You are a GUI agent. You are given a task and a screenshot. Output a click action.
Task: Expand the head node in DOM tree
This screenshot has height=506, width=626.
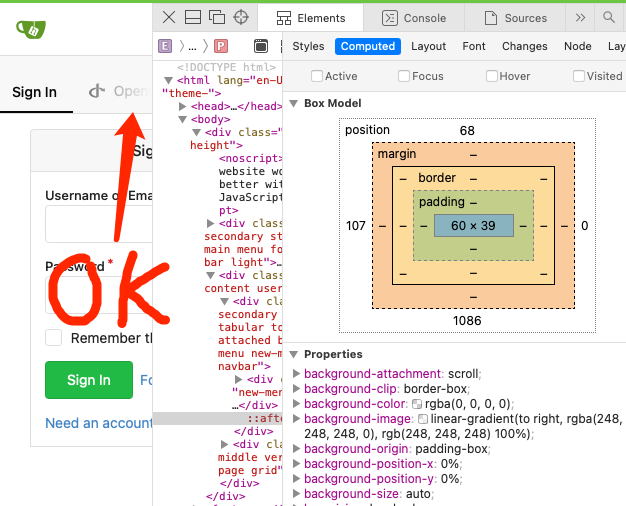pos(183,106)
